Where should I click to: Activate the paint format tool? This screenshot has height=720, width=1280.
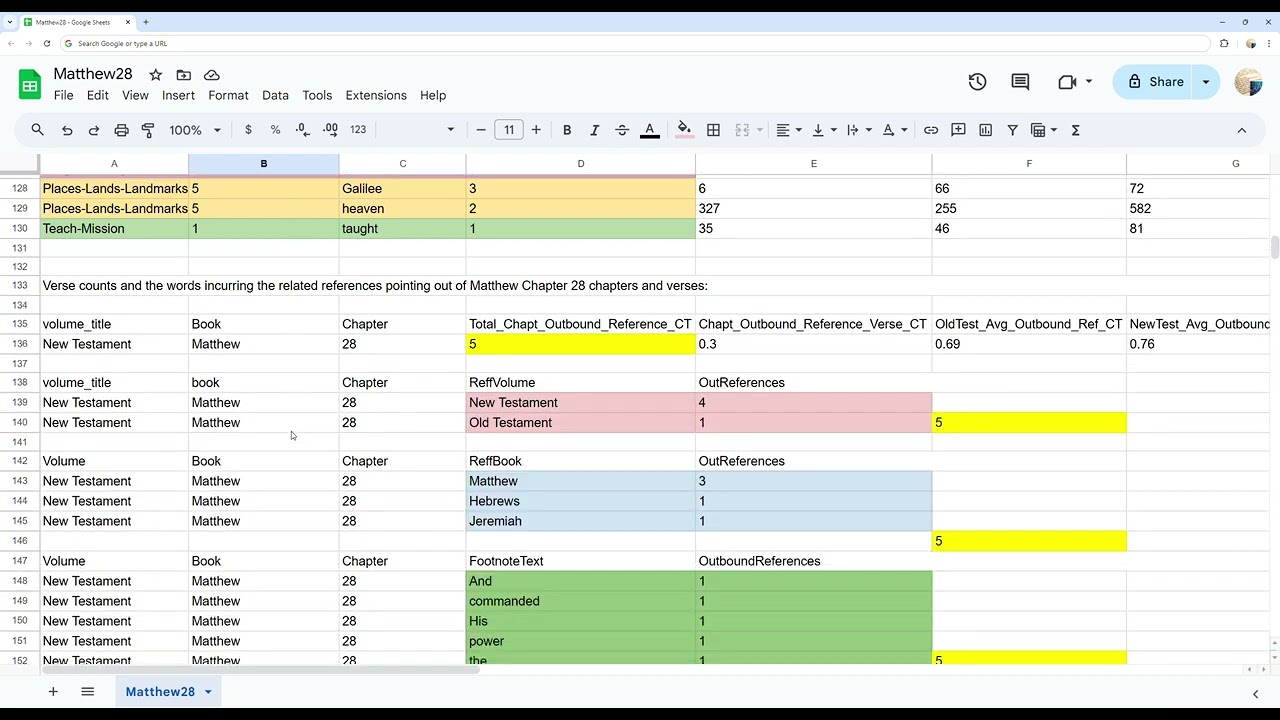(x=148, y=130)
